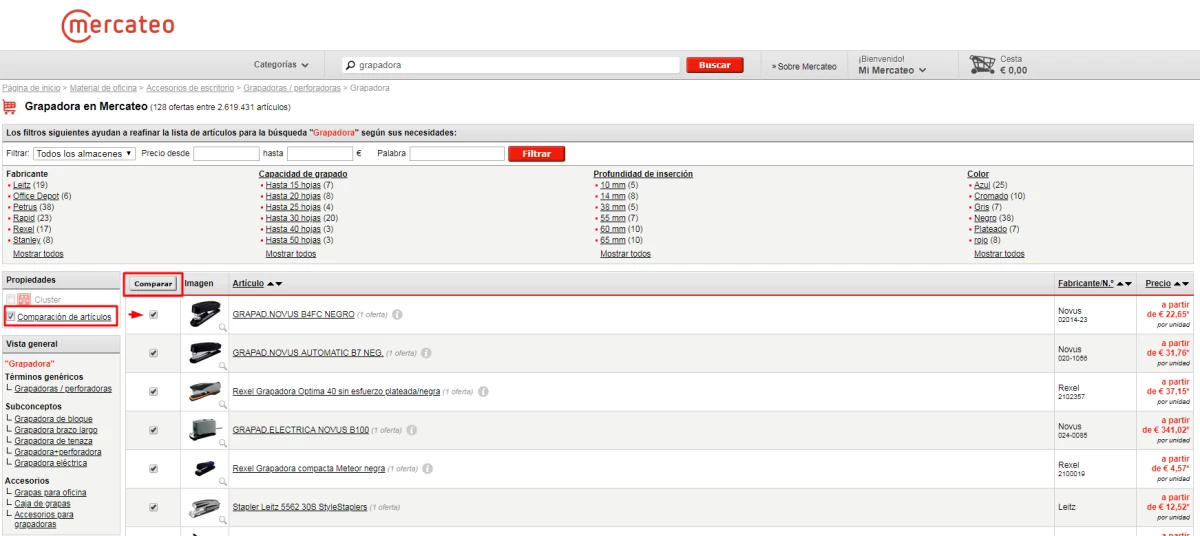Click the red Filtrar button
Image resolution: width=1200 pixels, height=536 pixels.
[536, 154]
